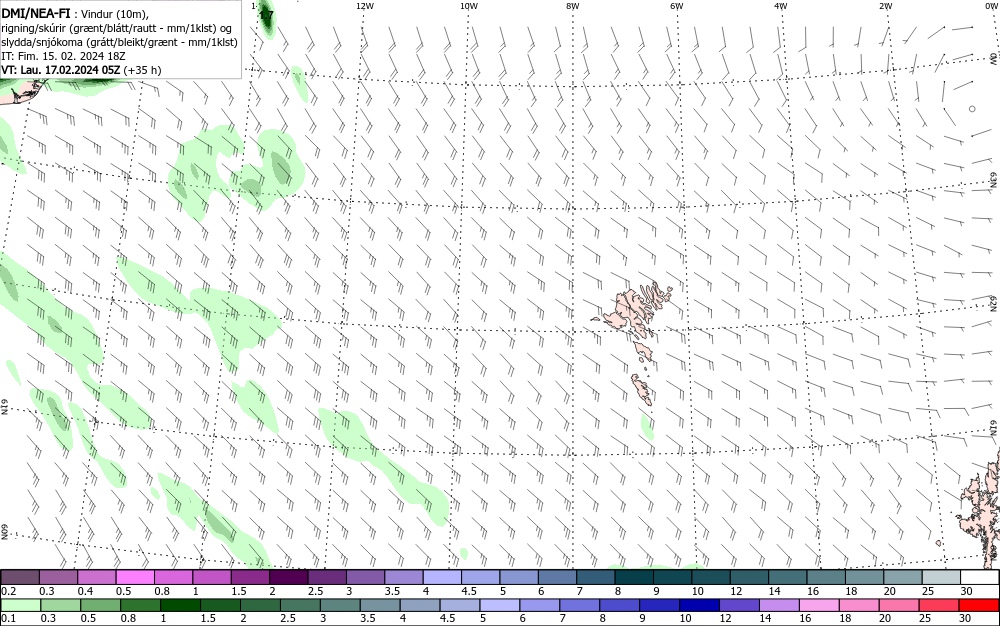Select the light pink 16 rain swatch

click(818, 605)
